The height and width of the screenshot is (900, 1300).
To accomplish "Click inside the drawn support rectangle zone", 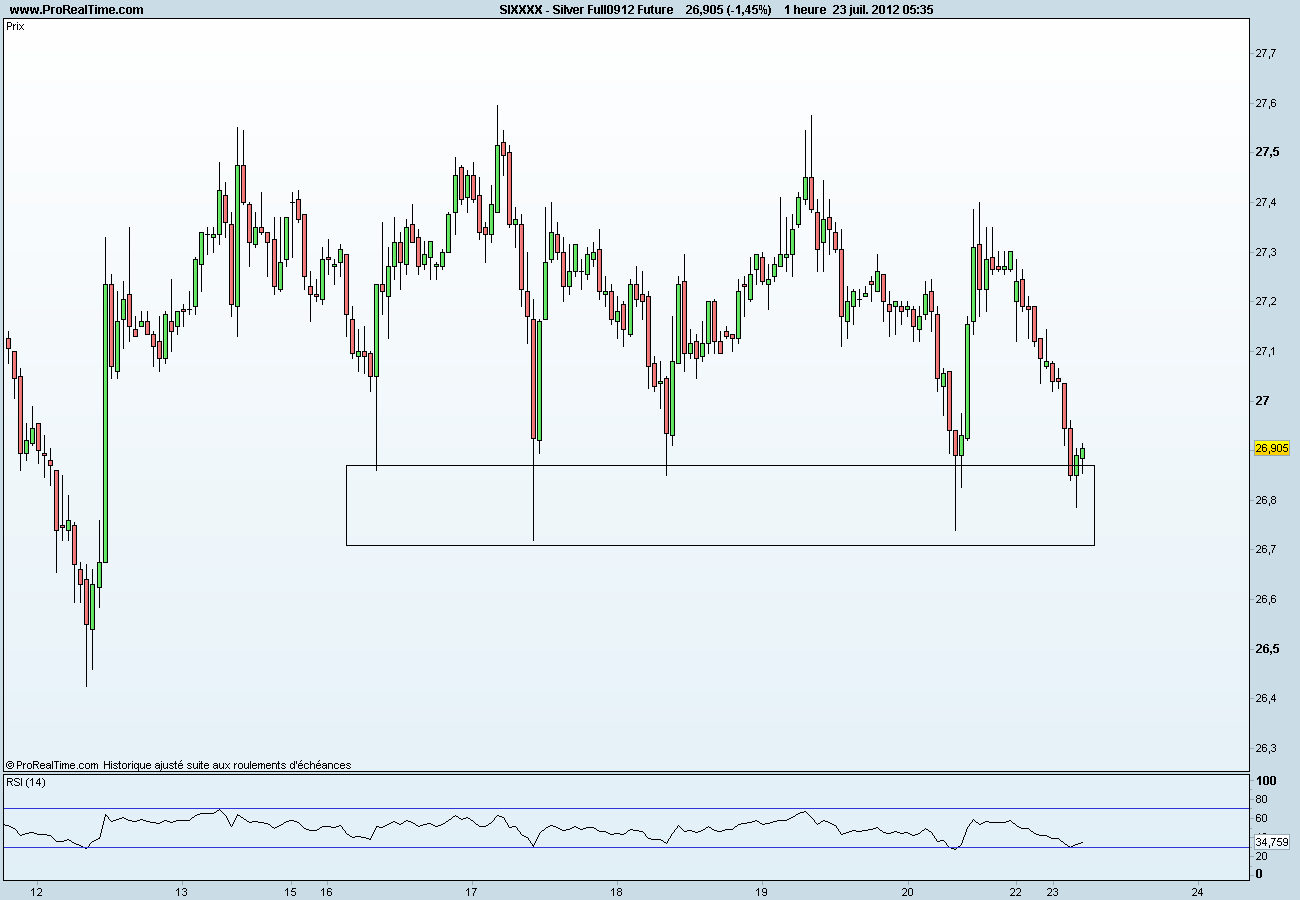I will tap(720, 505).
